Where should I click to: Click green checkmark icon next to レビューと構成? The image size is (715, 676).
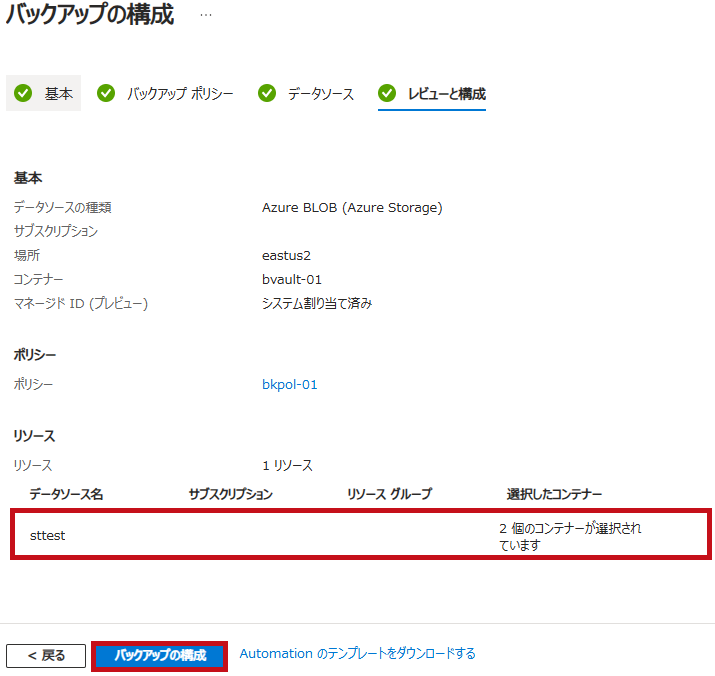click(x=387, y=93)
